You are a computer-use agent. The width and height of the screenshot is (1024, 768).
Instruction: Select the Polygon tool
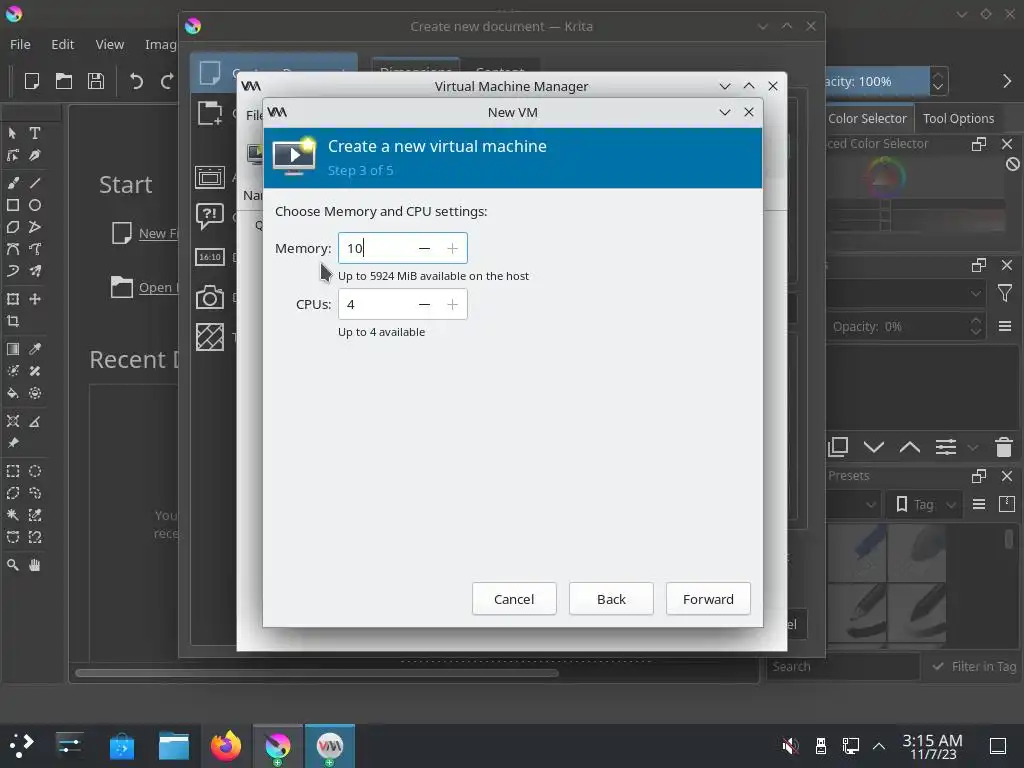(x=12, y=227)
